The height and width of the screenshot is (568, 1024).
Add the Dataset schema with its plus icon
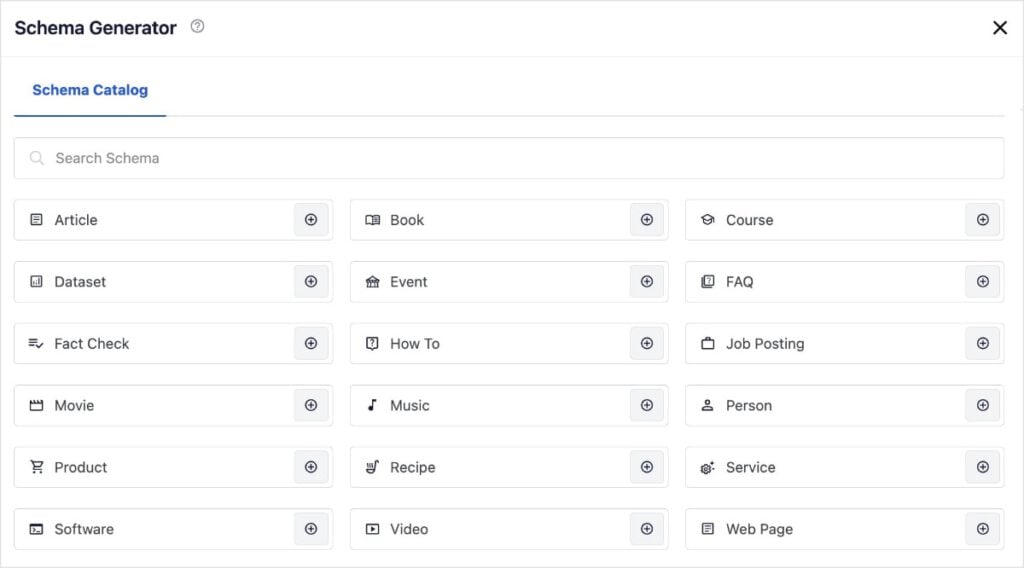[311, 281]
